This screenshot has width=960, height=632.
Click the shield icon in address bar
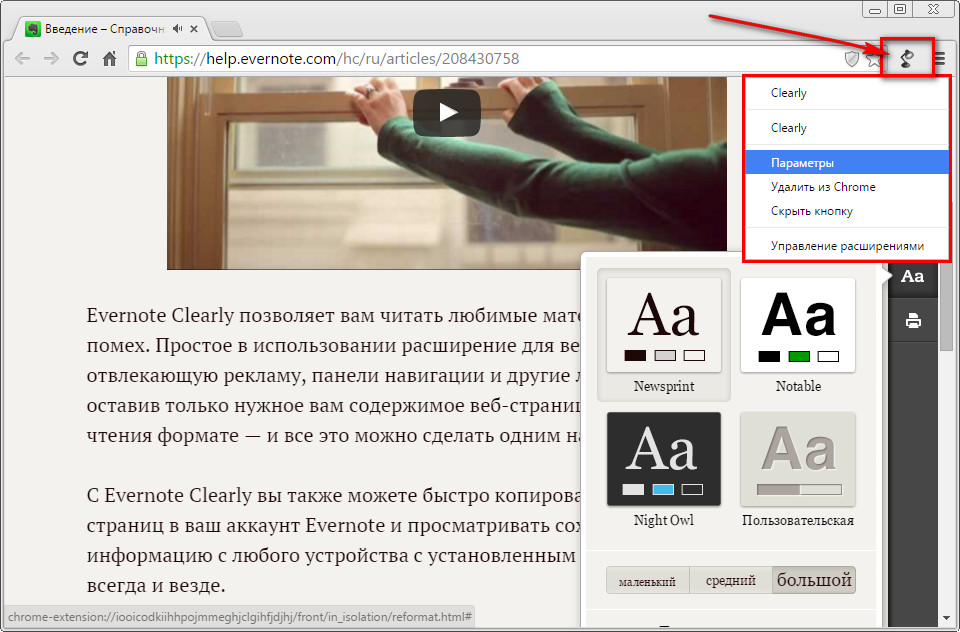(x=852, y=59)
